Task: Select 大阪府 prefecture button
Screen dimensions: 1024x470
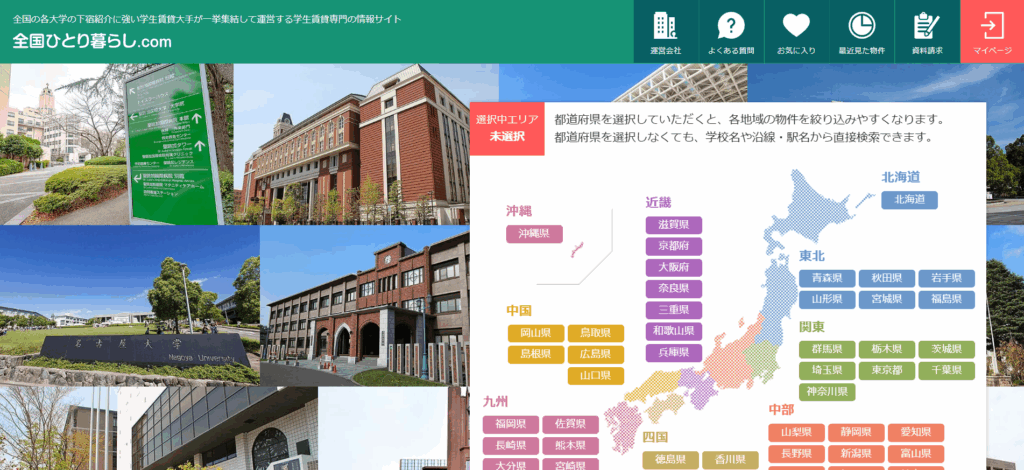Action: click(x=674, y=268)
